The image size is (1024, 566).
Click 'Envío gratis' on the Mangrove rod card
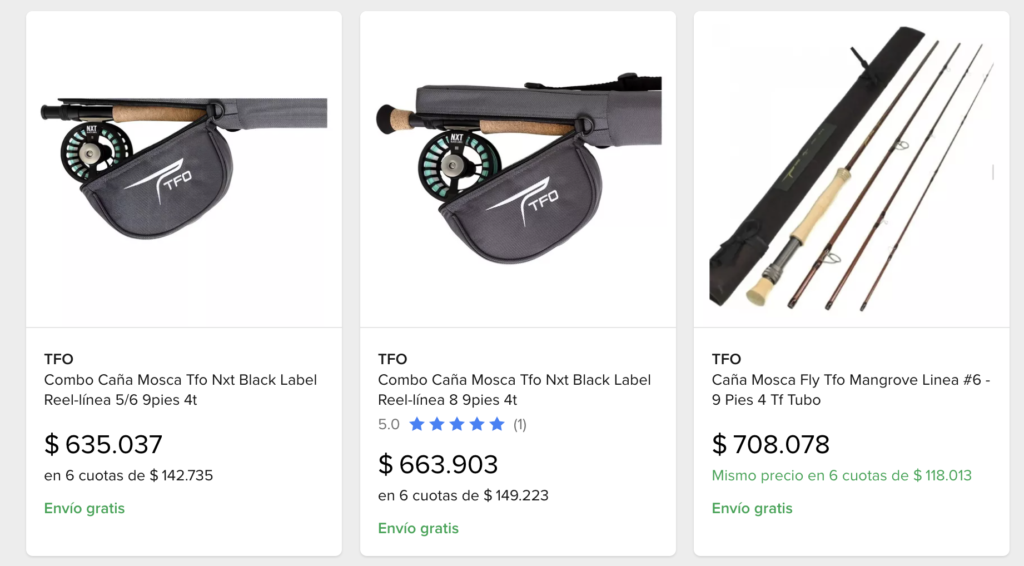752,508
